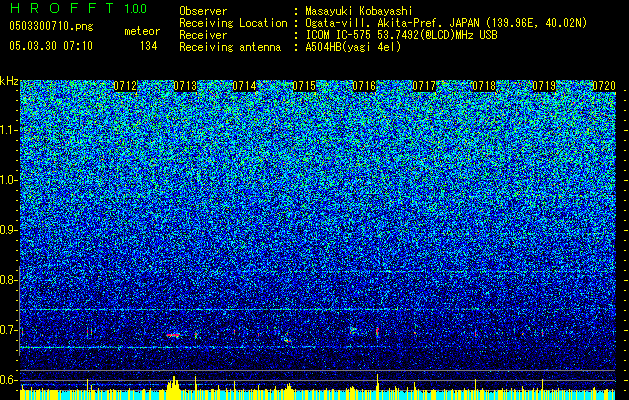Click the 0.6 frequency axis label
The width and height of the screenshot is (629, 400).
(x=8, y=380)
